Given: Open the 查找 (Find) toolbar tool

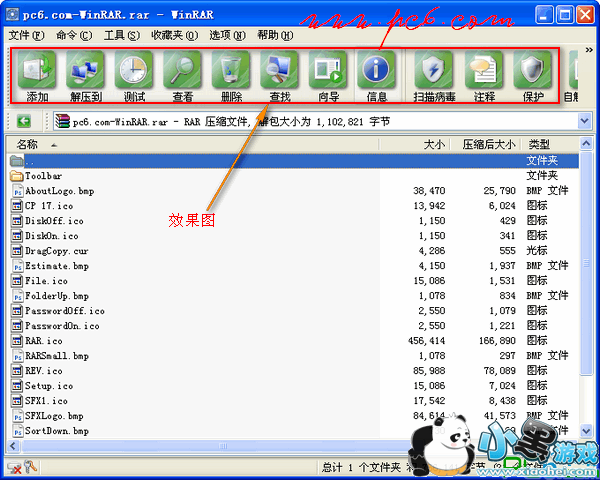Looking at the screenshot, I should (280, 76).
